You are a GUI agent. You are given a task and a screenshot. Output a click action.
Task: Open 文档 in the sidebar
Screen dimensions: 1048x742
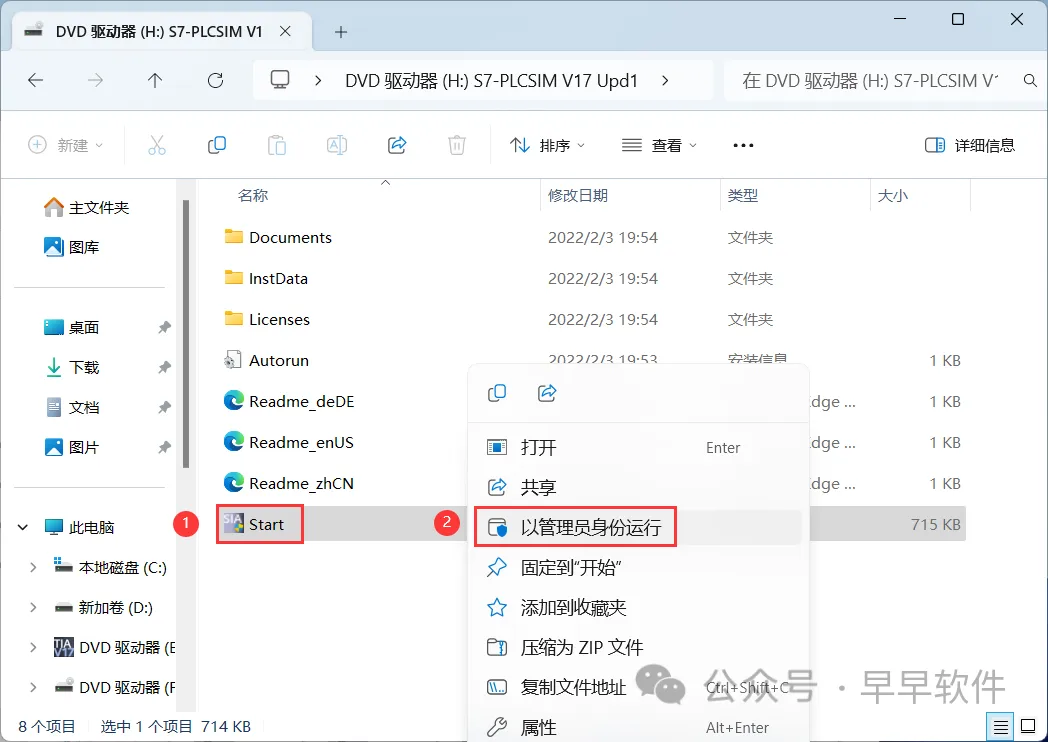tap(72, 407)
